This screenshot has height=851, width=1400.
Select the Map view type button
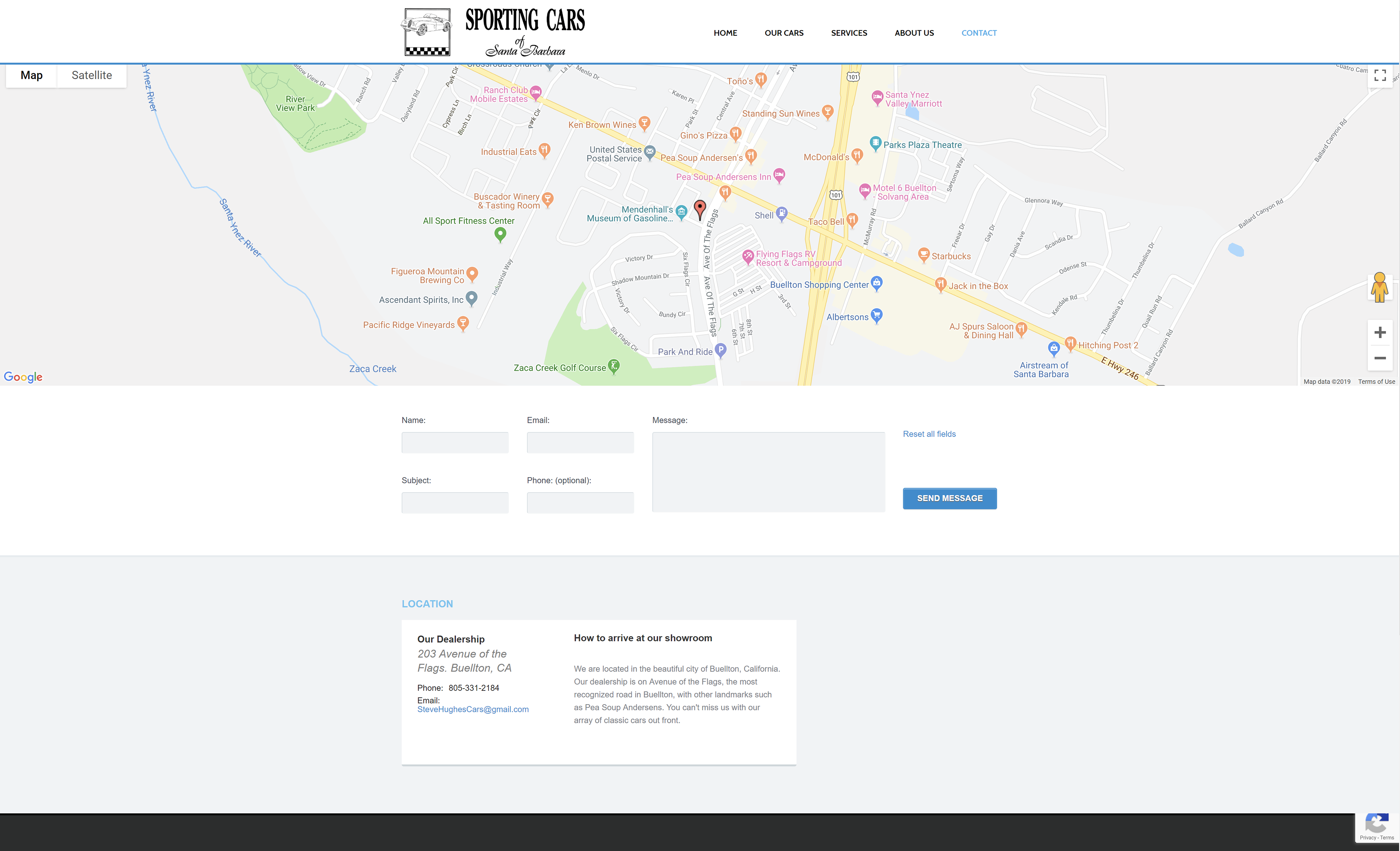click(x=32, y=76)
